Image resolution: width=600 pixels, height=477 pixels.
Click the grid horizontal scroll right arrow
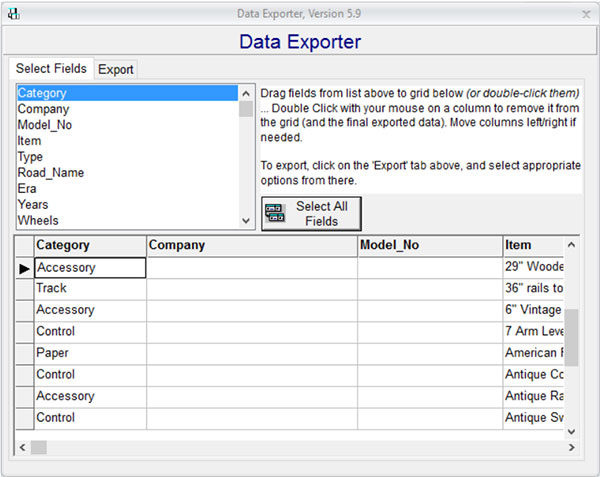tap(571, 447)
